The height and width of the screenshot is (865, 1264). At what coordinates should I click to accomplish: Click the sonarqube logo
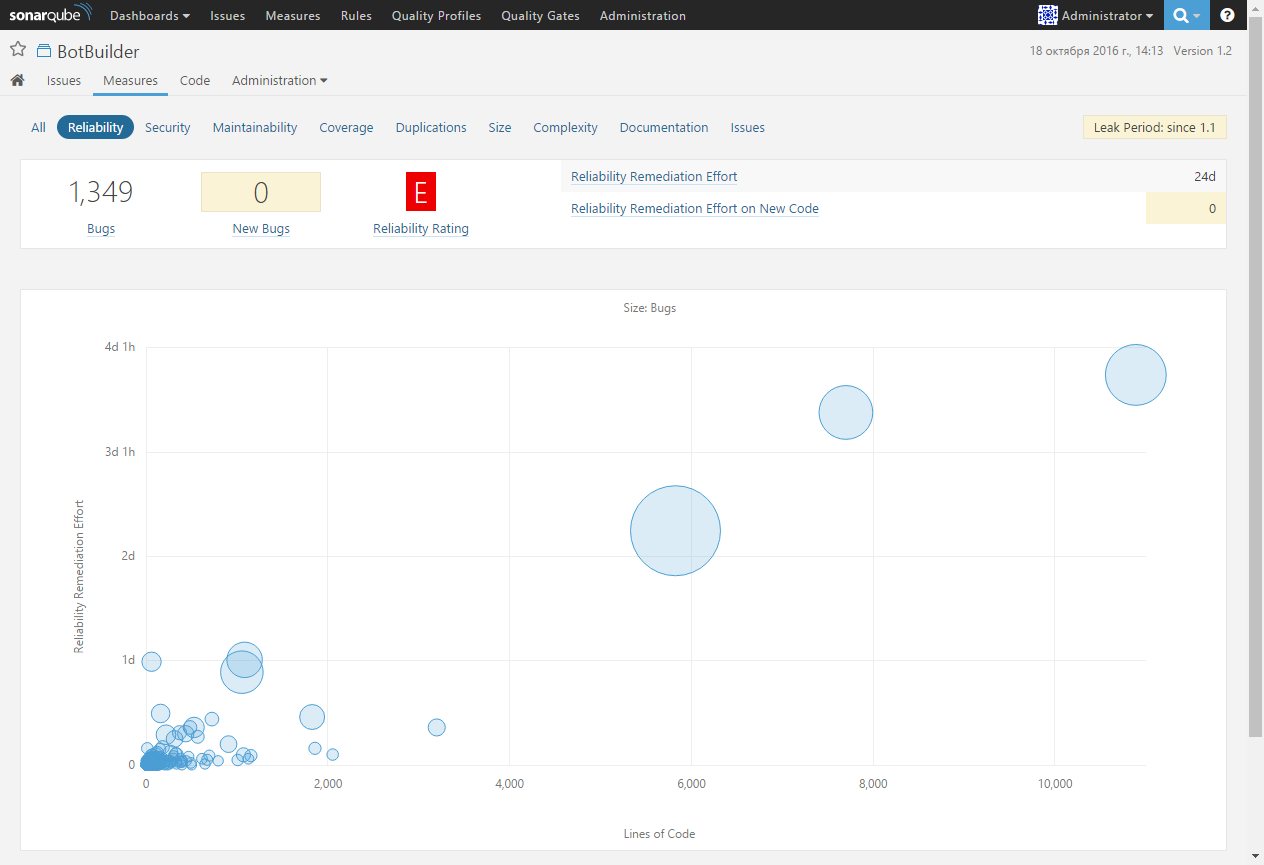(51, 14)
